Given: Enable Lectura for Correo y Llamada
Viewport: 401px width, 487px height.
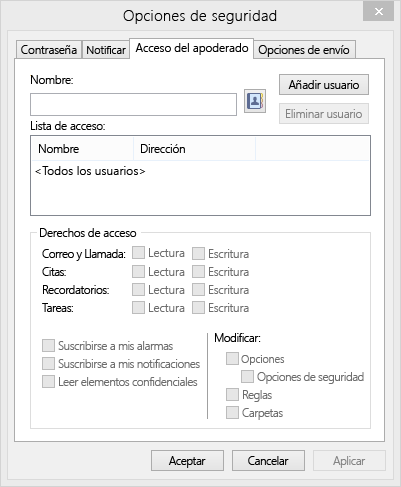Looking at the screenshot, I should (138, 253).
